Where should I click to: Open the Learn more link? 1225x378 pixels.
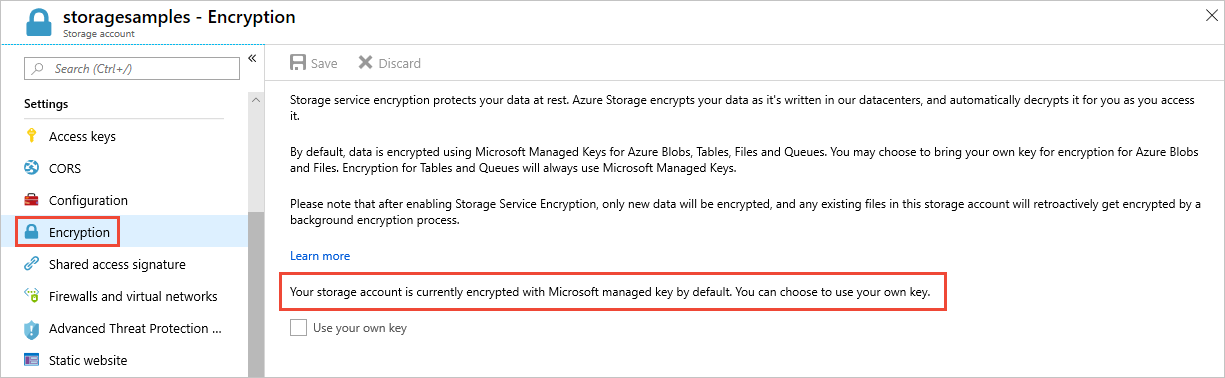tap(320, 256)
